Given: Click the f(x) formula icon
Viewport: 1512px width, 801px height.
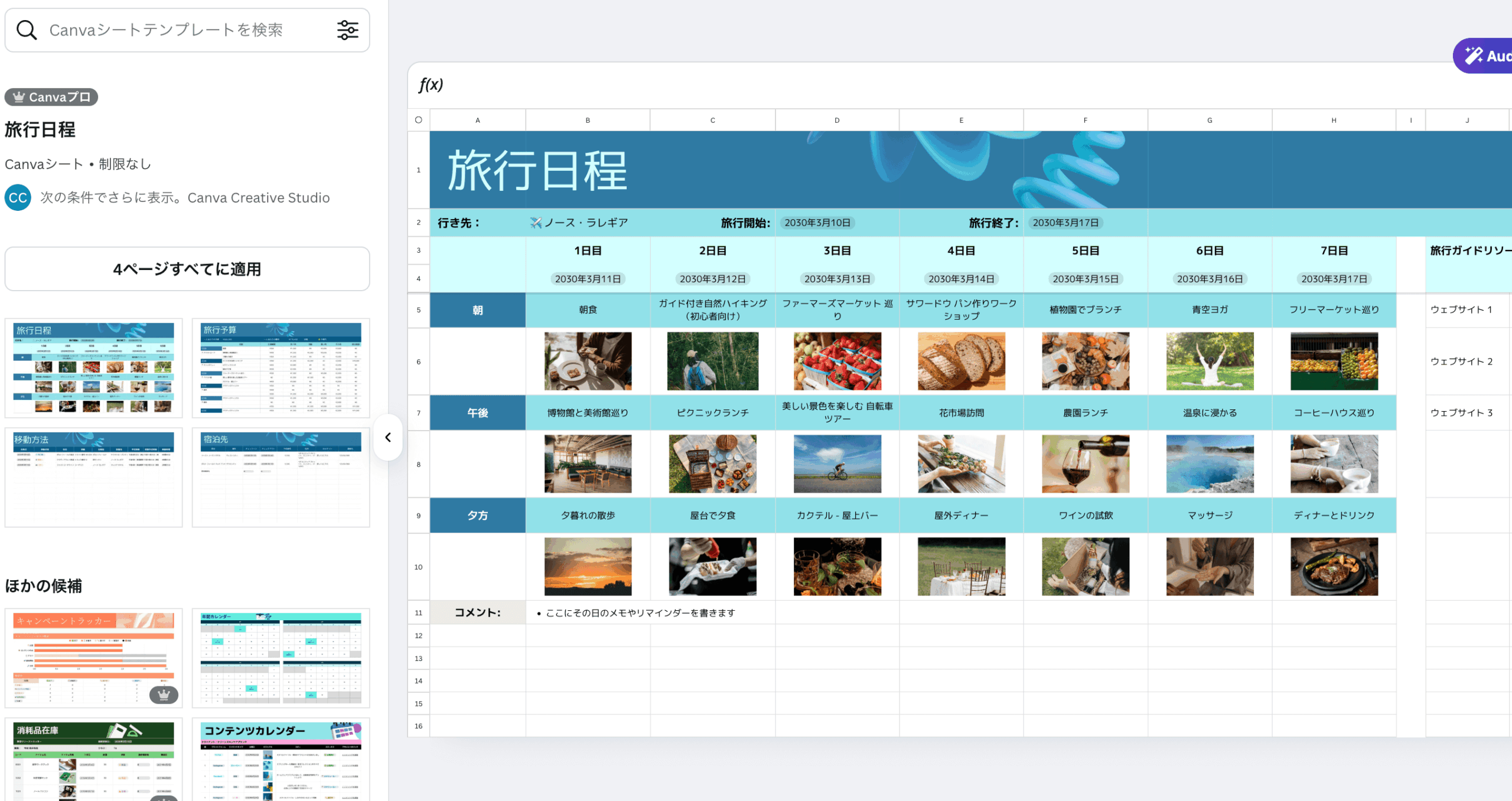Looking at the screenshot, I should click(431, 85).
